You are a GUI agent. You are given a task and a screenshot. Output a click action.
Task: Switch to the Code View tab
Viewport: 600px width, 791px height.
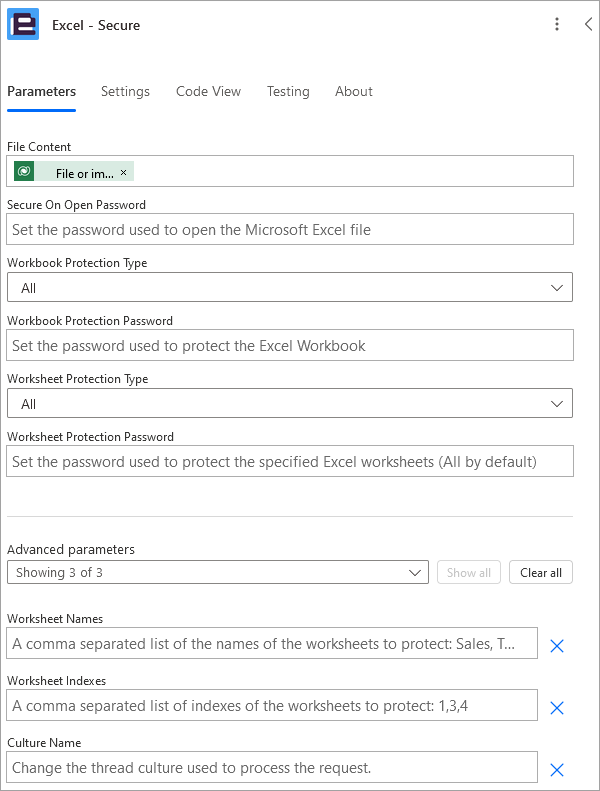208,91
